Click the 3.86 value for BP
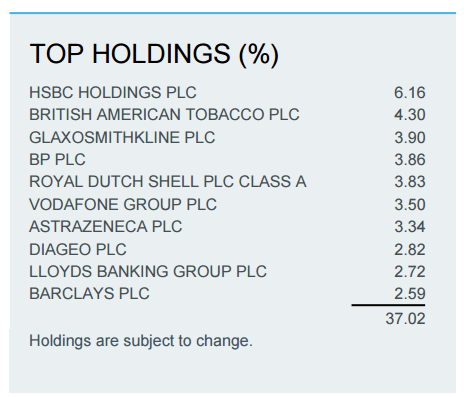The height and width of the screenshot is (397, 476). pos(410,159)
